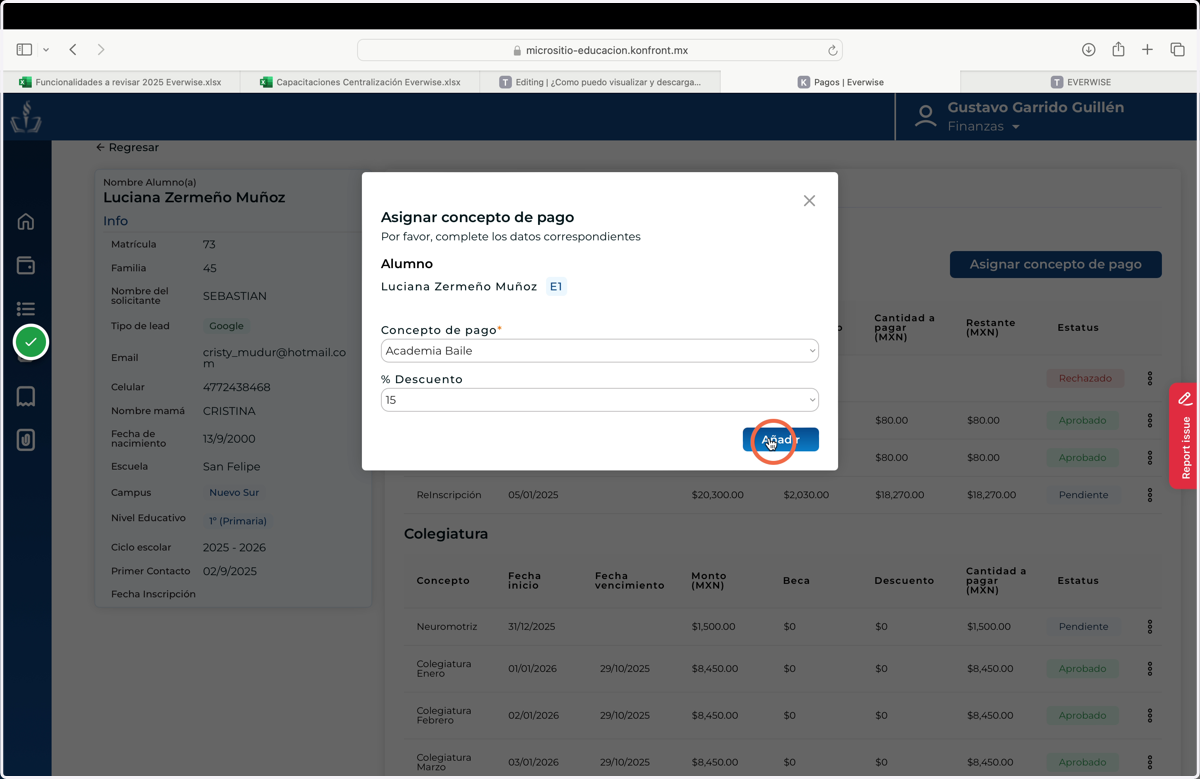Screen dimensions: 1200x779
Task: Click the paperclip attachment sidebar icon
Action: pyautogui.click(x=26, y=440)
